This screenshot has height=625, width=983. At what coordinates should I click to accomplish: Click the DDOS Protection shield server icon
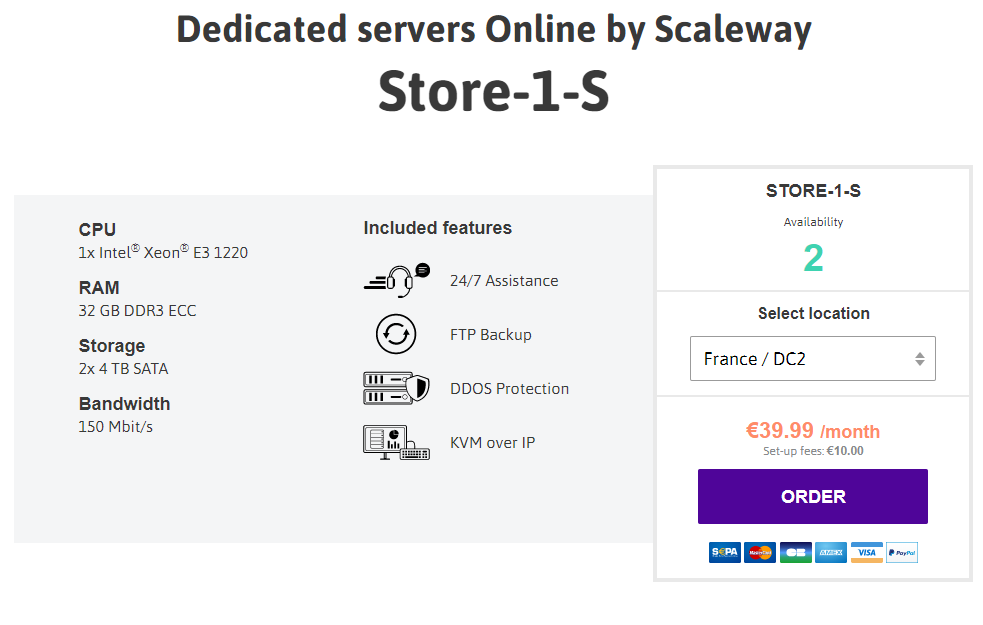tap(396, 388)
